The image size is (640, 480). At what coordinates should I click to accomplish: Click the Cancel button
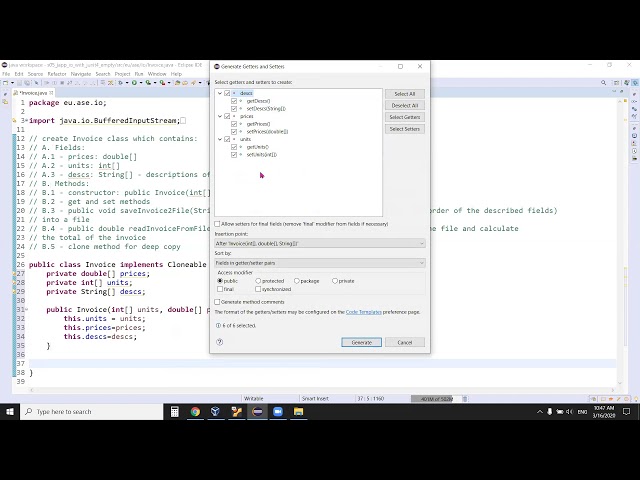pos(404,342)
